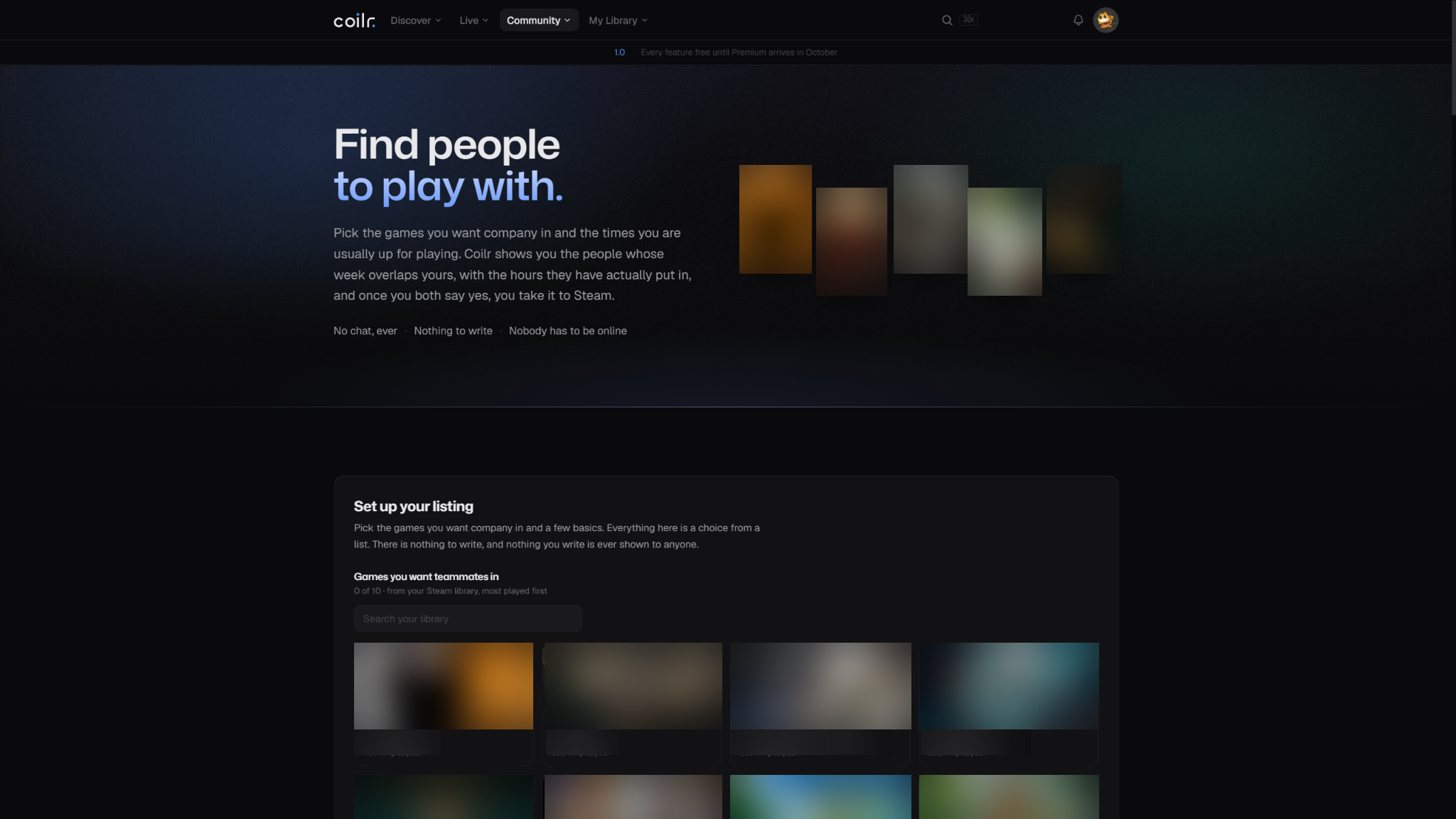Open the notifications bell

coord(1078,21)
